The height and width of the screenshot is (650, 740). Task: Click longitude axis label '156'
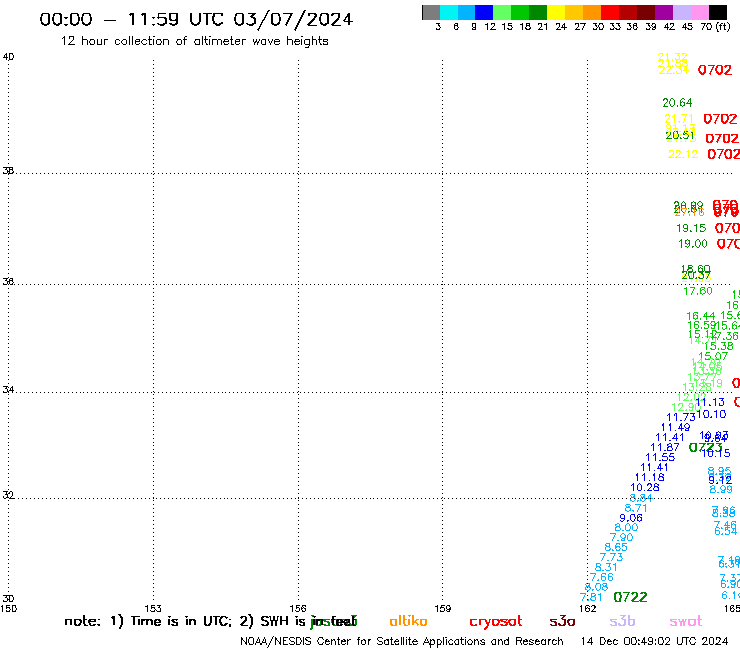tap(298, 608)
